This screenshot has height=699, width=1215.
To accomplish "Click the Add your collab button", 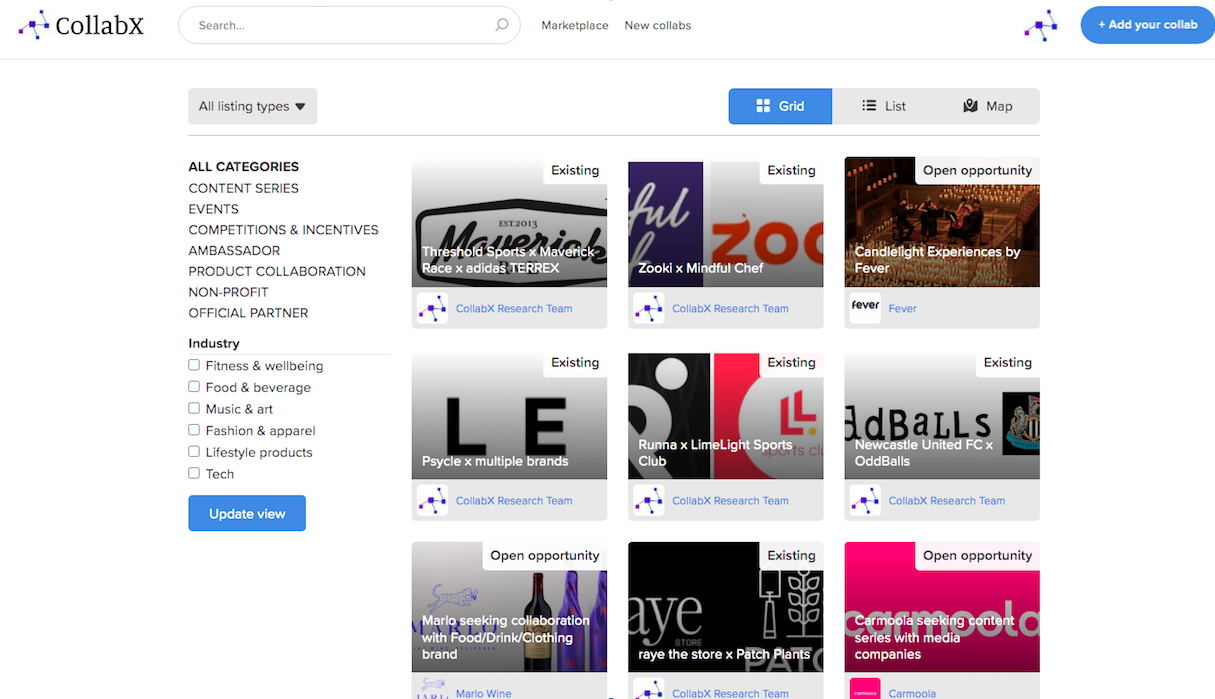I will 1147,25.
